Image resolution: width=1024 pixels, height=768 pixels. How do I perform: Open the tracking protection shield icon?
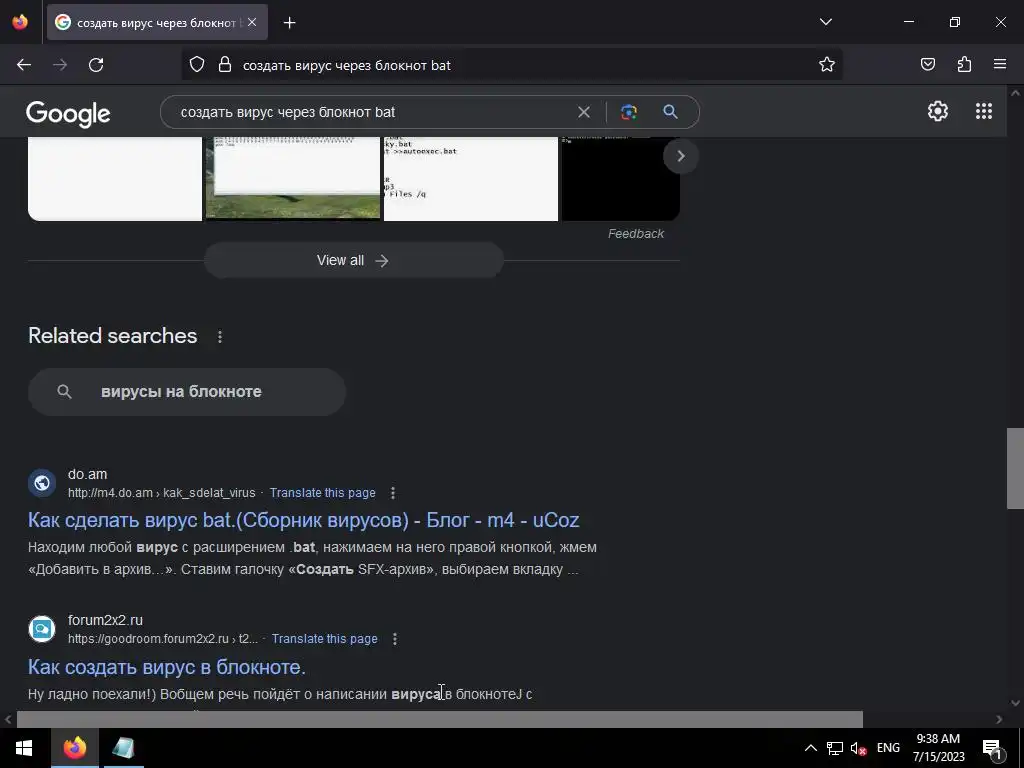(197, 65)
